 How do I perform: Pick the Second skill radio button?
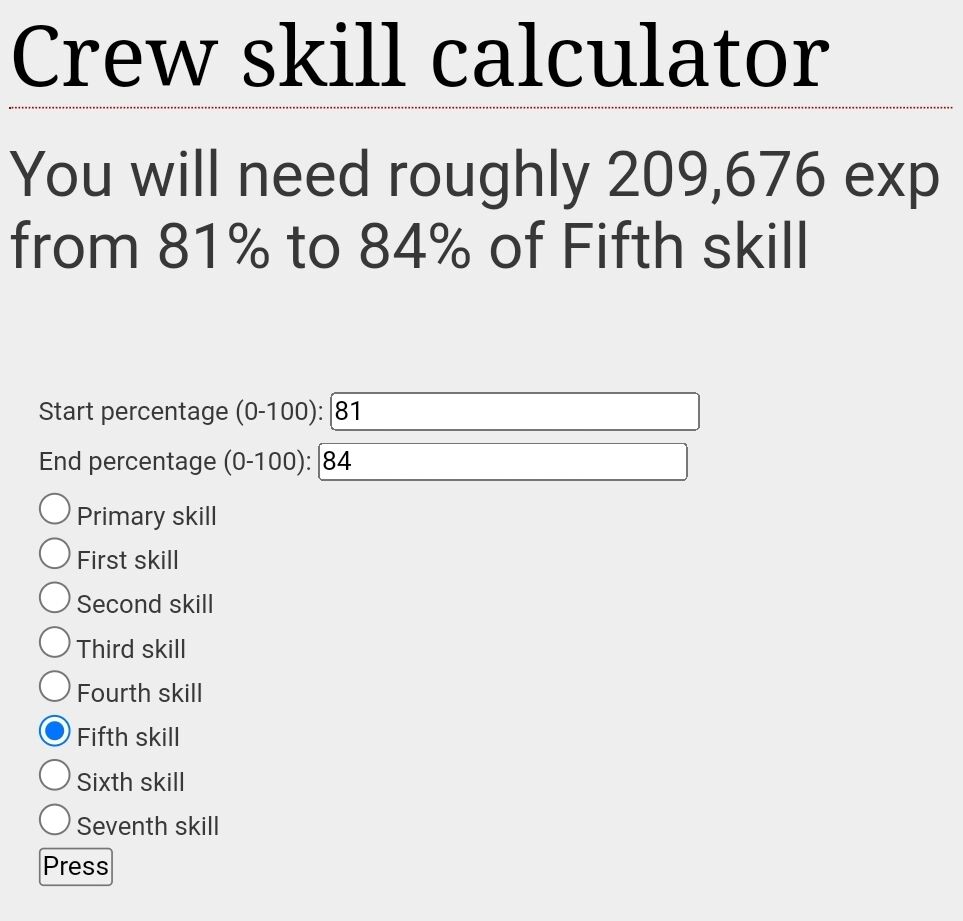coord(55,597)
